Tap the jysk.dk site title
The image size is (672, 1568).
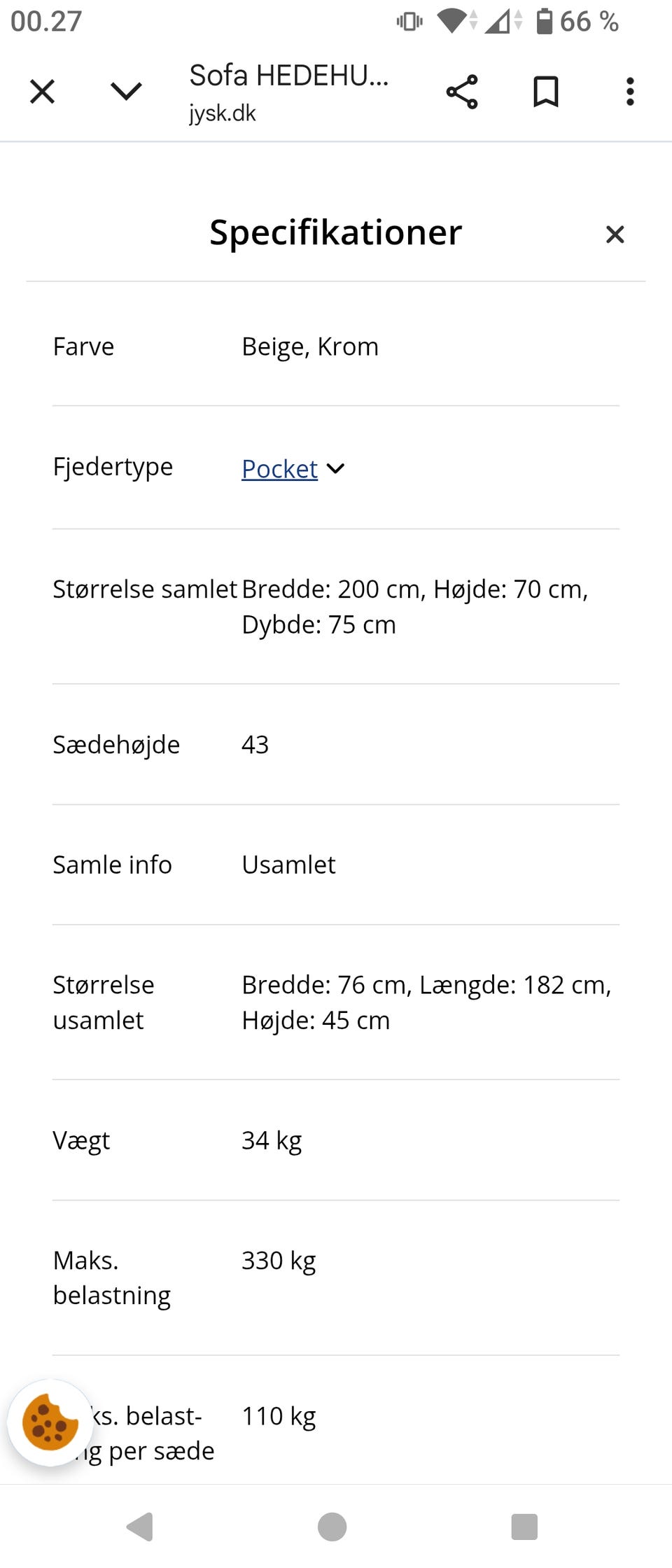coord(222,113)
